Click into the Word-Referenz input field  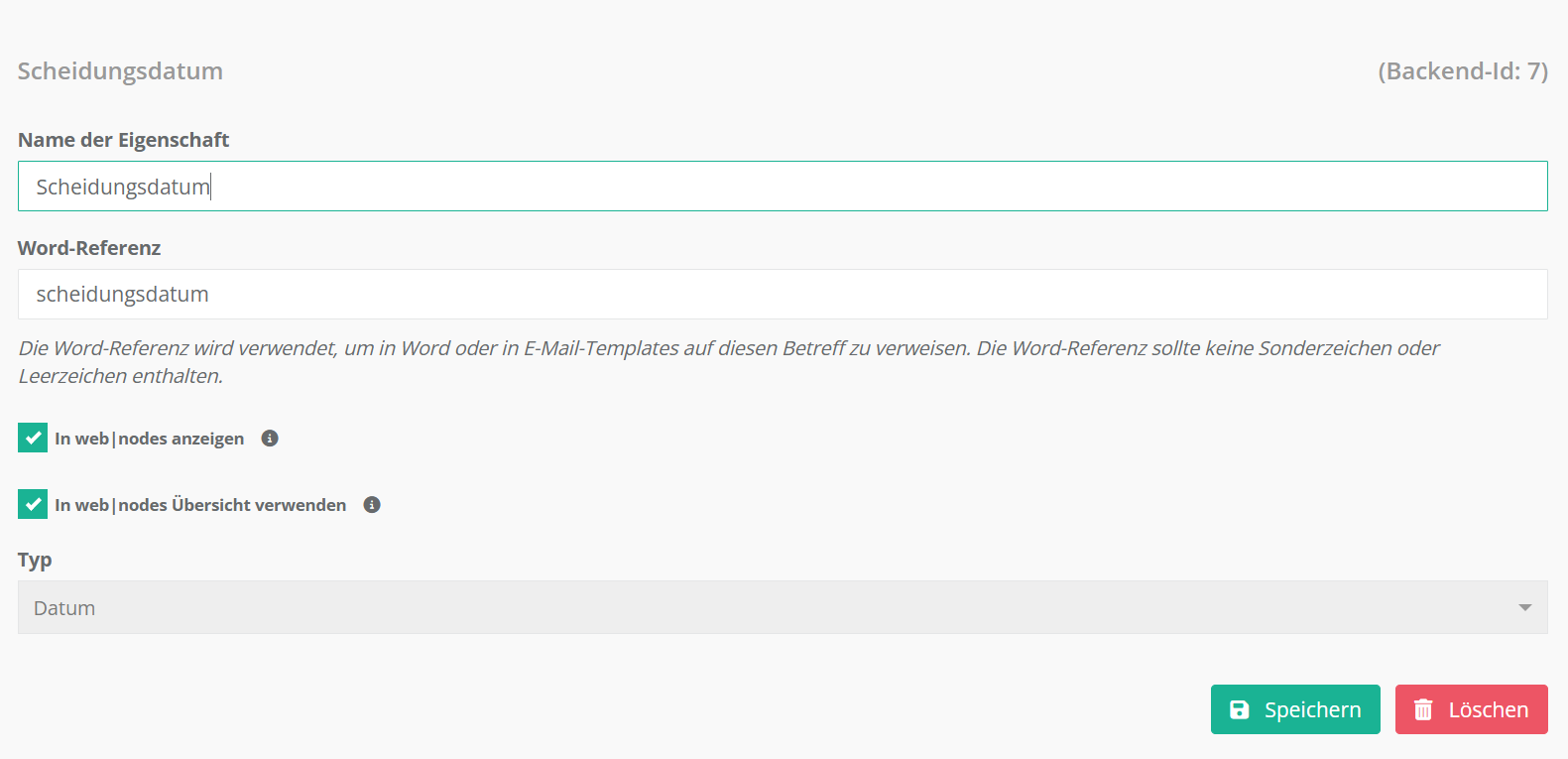pyautogui.click(x=783, y=295)
